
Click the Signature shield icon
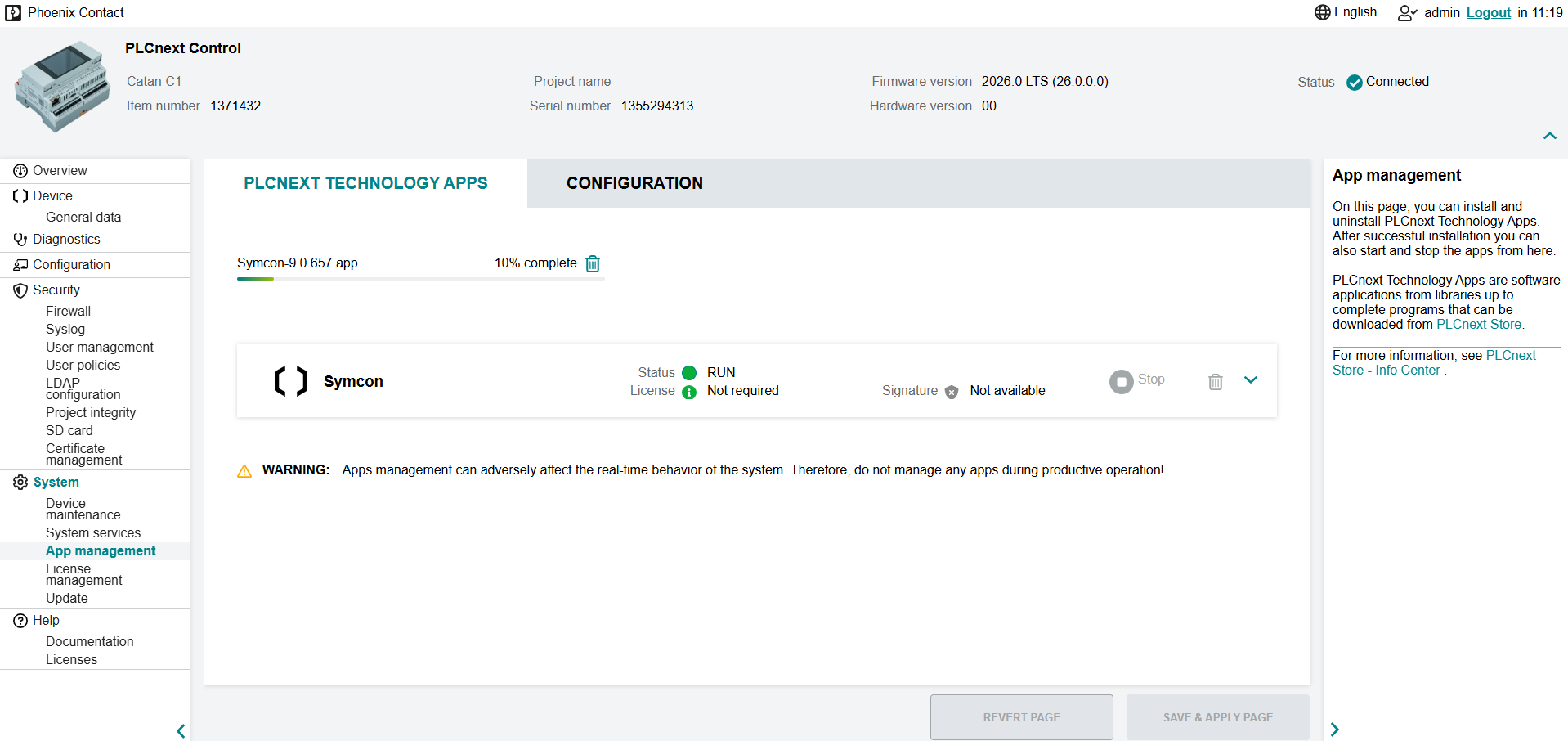pyautogui.click(x=952, y=392)
